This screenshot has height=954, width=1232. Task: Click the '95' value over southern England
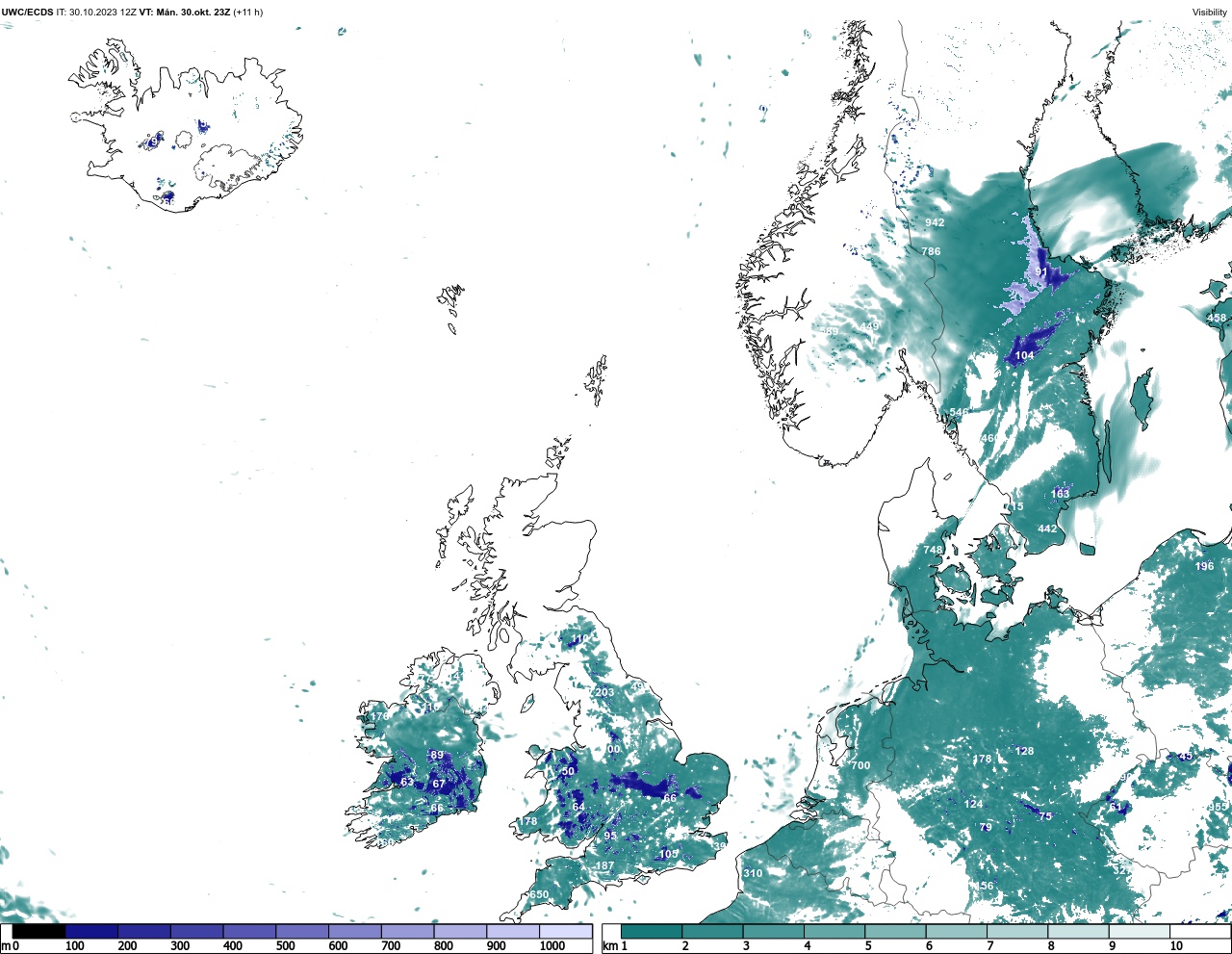pos(610,836)
